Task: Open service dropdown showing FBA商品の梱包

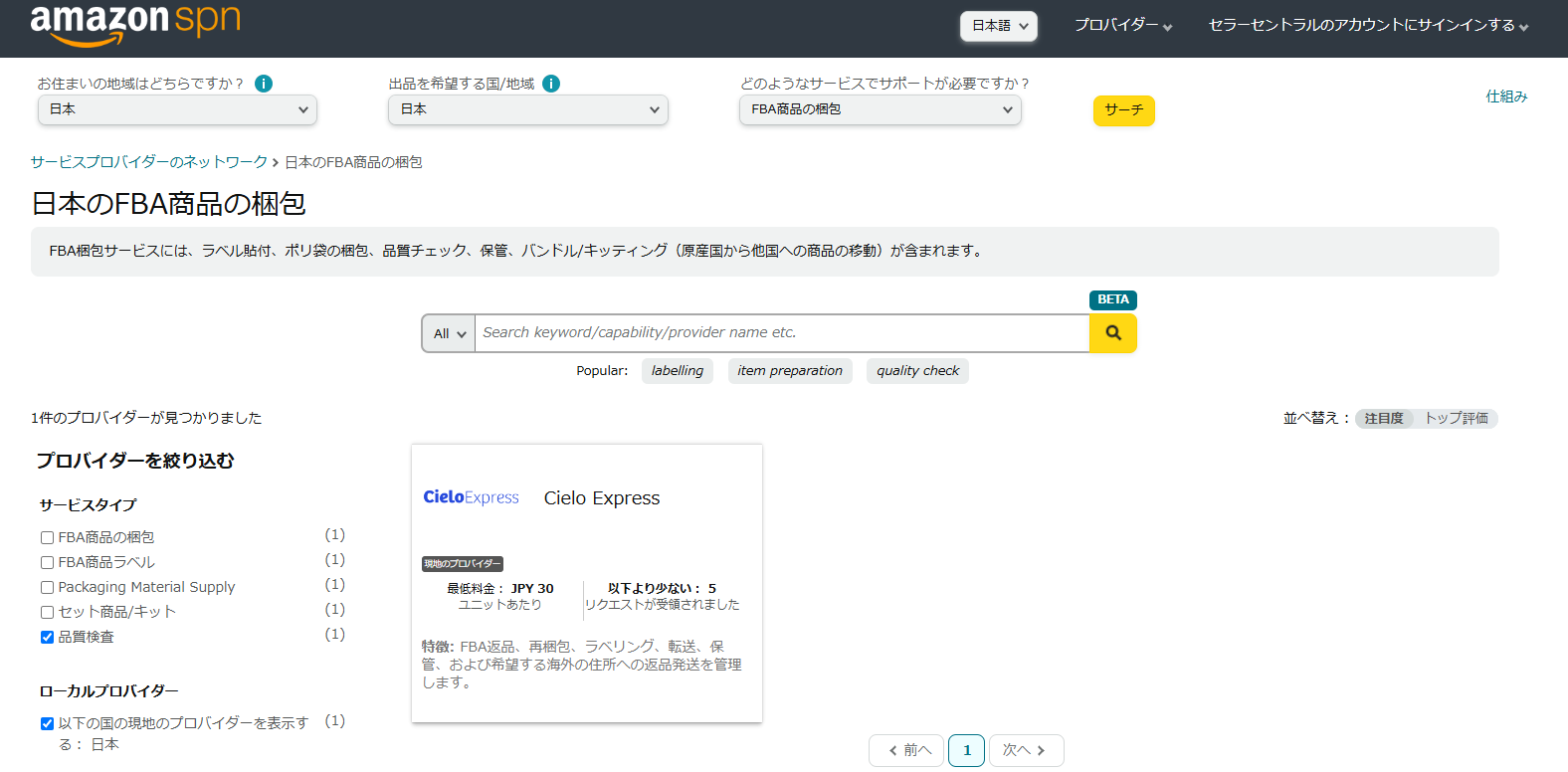Action: pos(881,109)
